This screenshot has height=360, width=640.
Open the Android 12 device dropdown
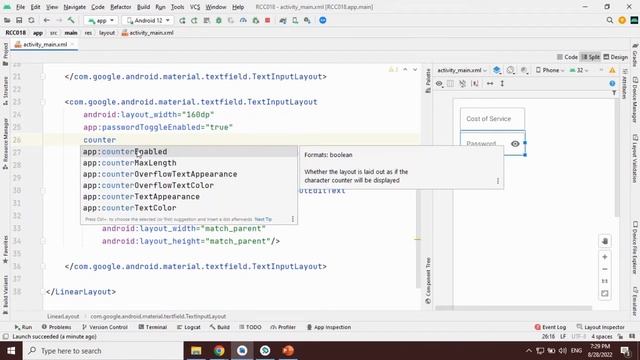click(x=148, y=20)
